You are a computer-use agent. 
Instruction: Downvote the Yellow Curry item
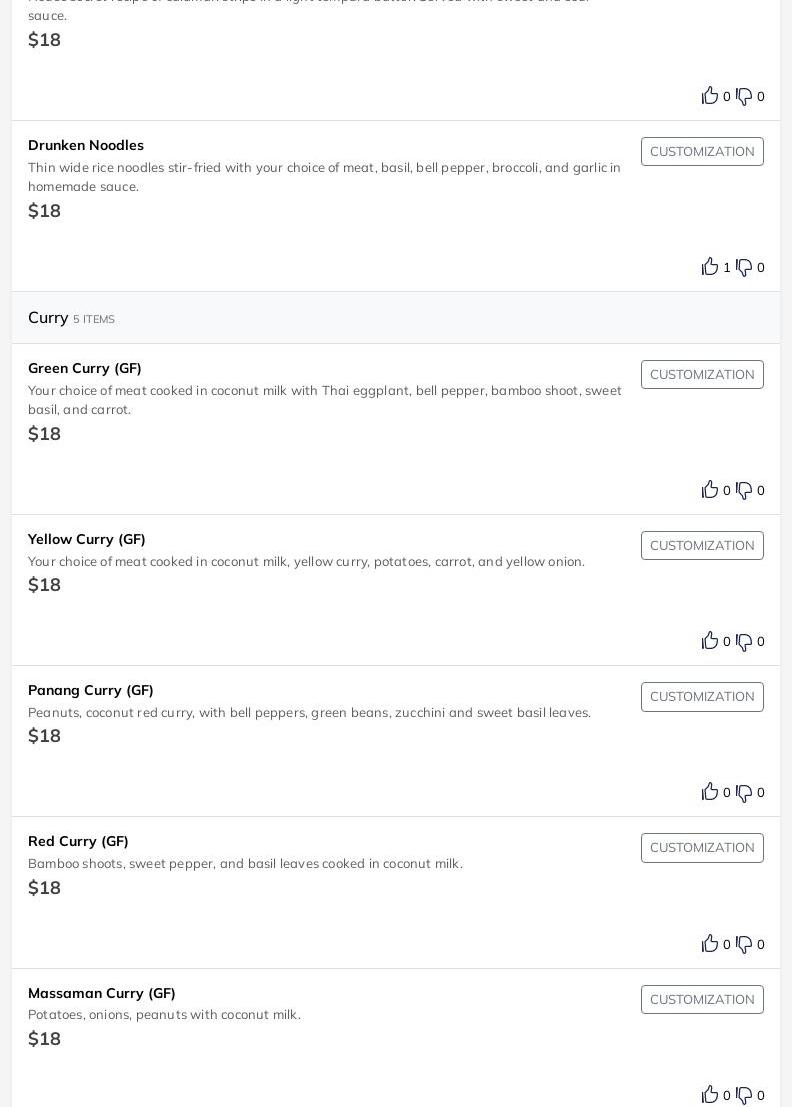click(x=744, y=641)
